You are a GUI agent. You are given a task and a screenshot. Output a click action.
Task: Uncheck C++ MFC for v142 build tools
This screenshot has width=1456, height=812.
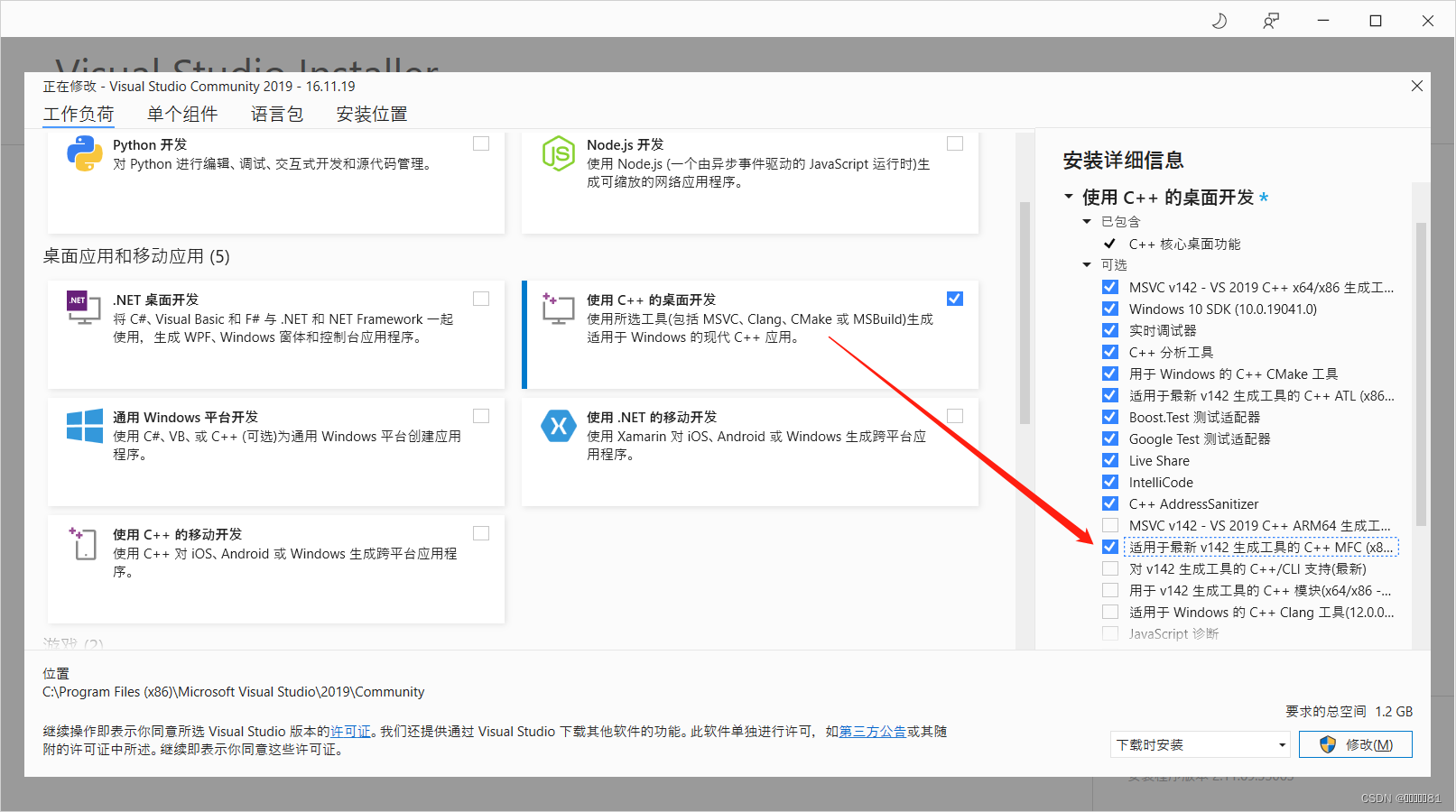[x=1110, y=547]
